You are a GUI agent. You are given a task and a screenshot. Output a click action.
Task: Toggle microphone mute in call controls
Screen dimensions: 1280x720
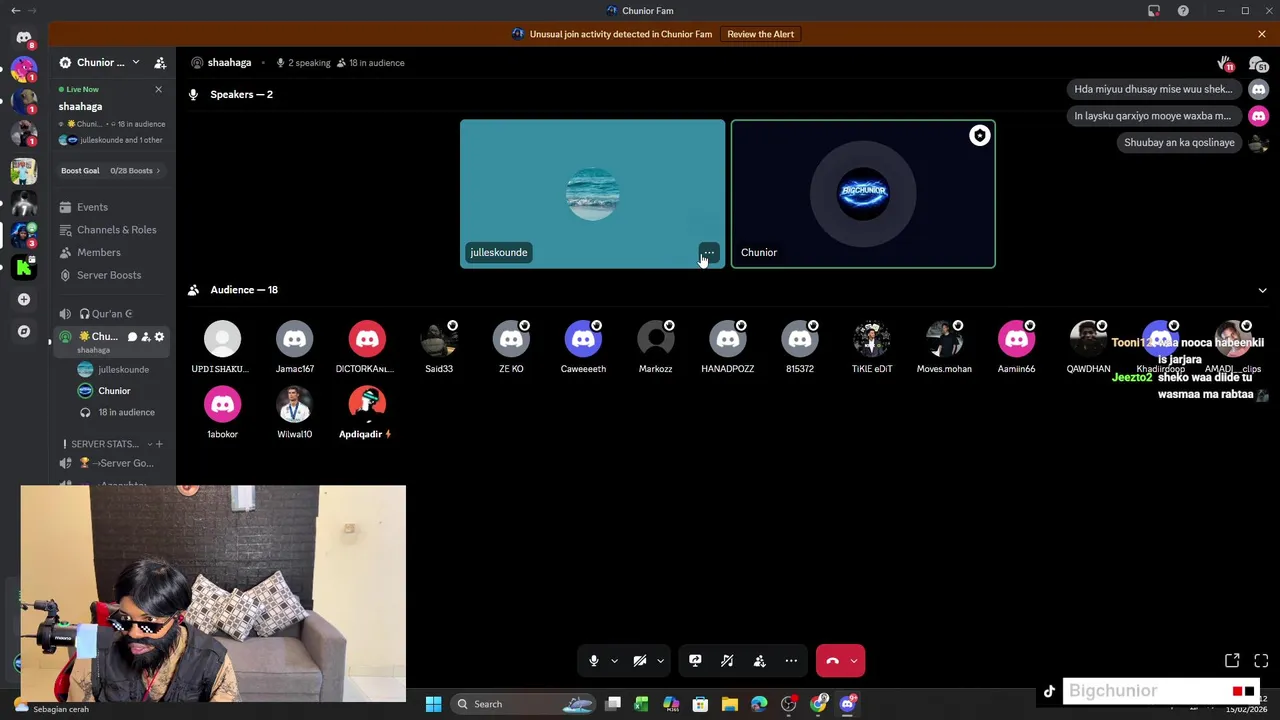click(x=594, y=661)
